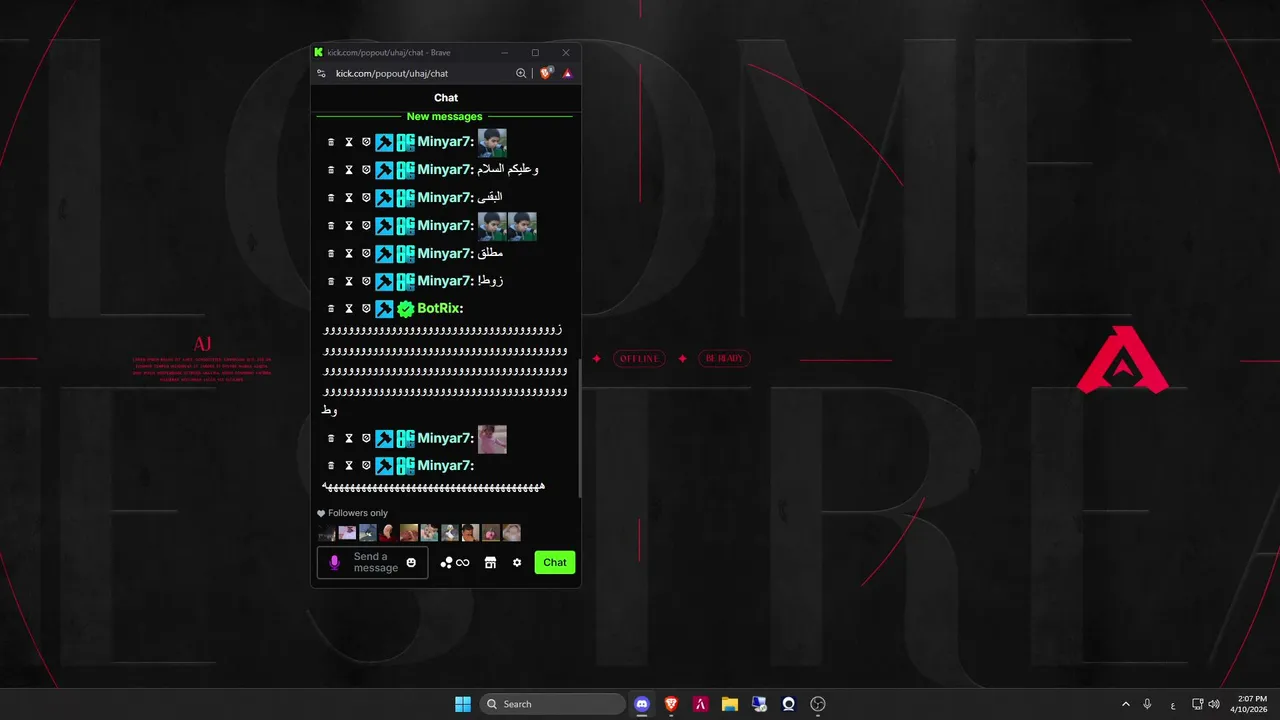Ban shield icon on the 'زوط!' row
This screenshot has width=1280, height=720.
tap(366, 281)
